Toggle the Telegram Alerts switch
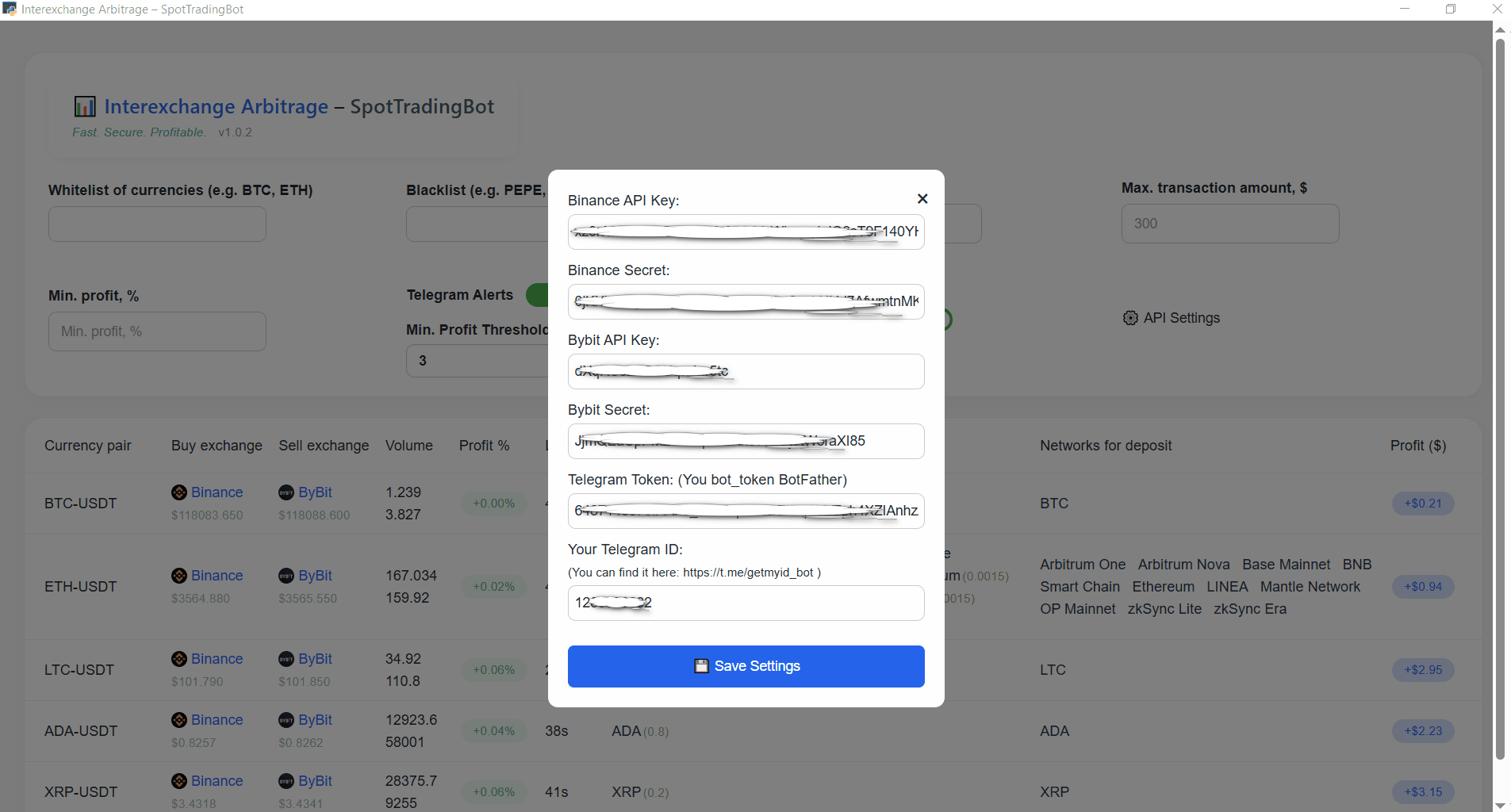The image size is (1511, 812). pyautogui.click(x=537, y=295)
